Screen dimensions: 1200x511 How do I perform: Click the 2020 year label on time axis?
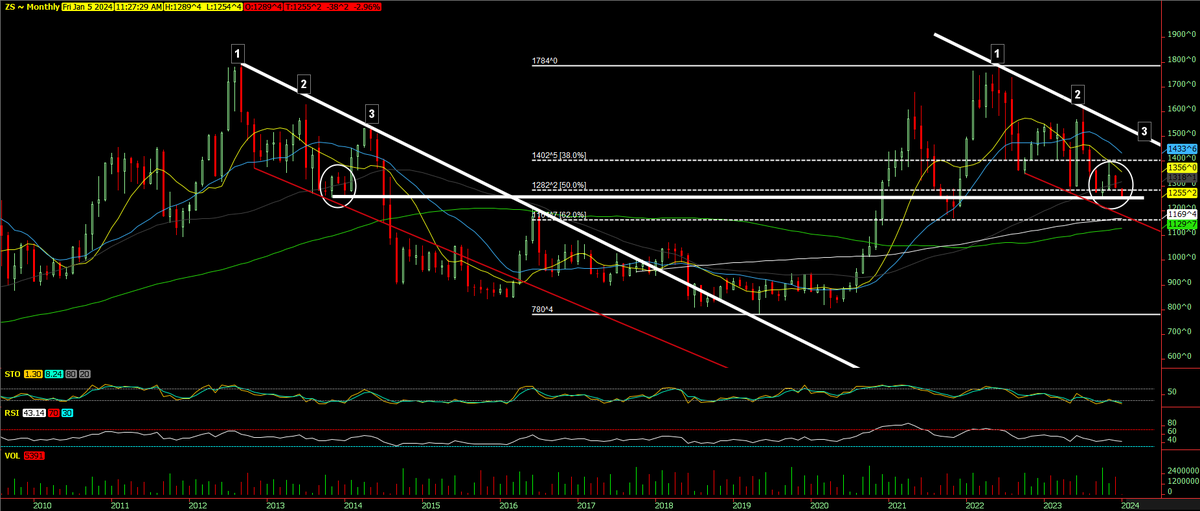click(820, 506)
